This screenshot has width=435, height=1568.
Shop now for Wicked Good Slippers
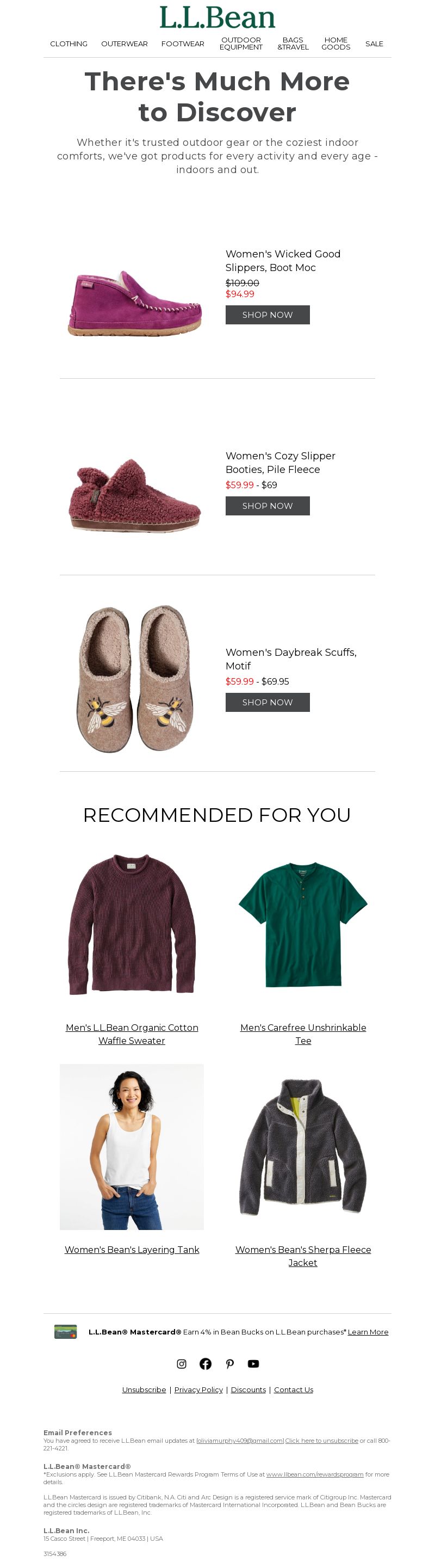268,315
